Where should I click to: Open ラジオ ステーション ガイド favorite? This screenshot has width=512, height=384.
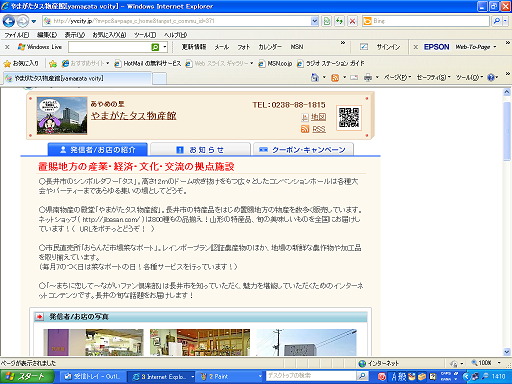tap(331, 63)
